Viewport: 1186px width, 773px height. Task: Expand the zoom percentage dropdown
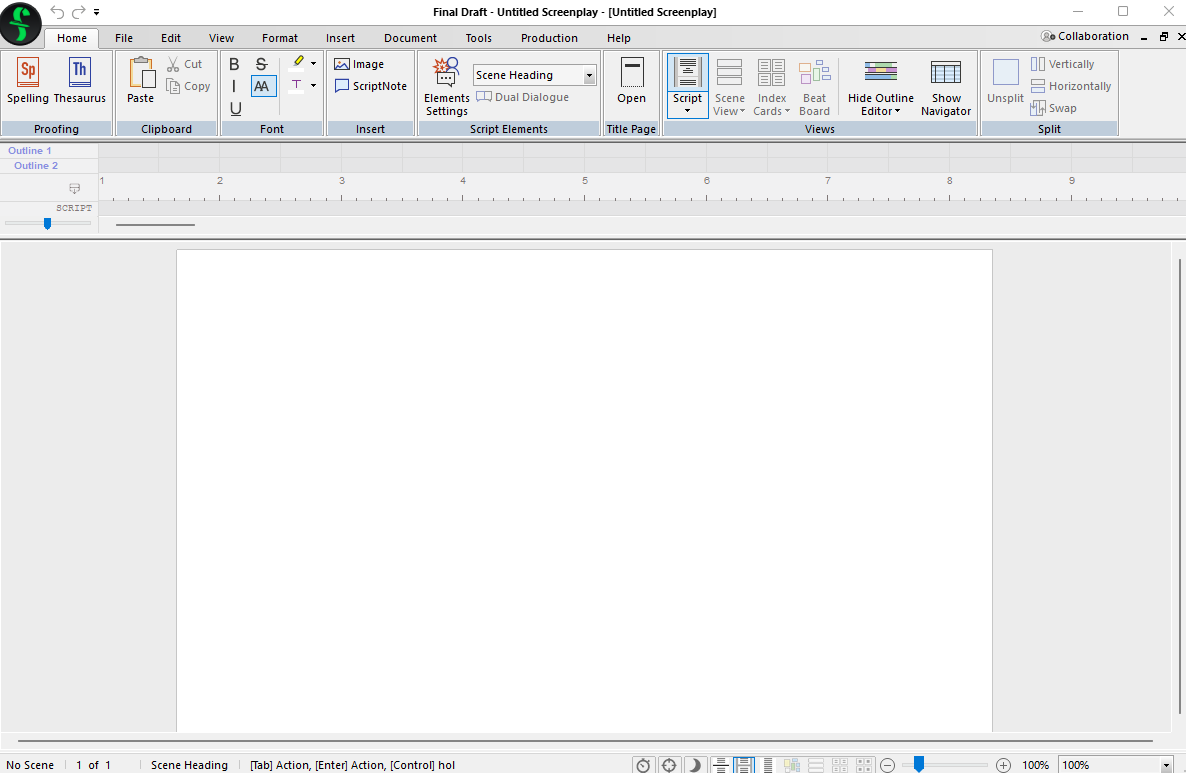point(1166,765)
